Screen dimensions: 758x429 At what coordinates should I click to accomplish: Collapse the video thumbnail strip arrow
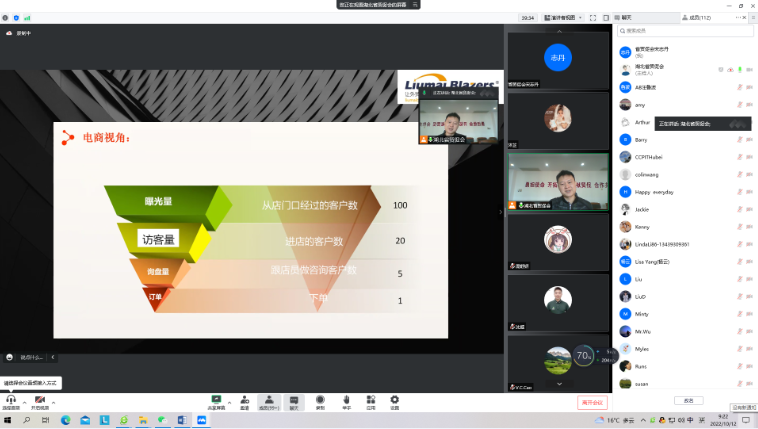tap(501, 211)
